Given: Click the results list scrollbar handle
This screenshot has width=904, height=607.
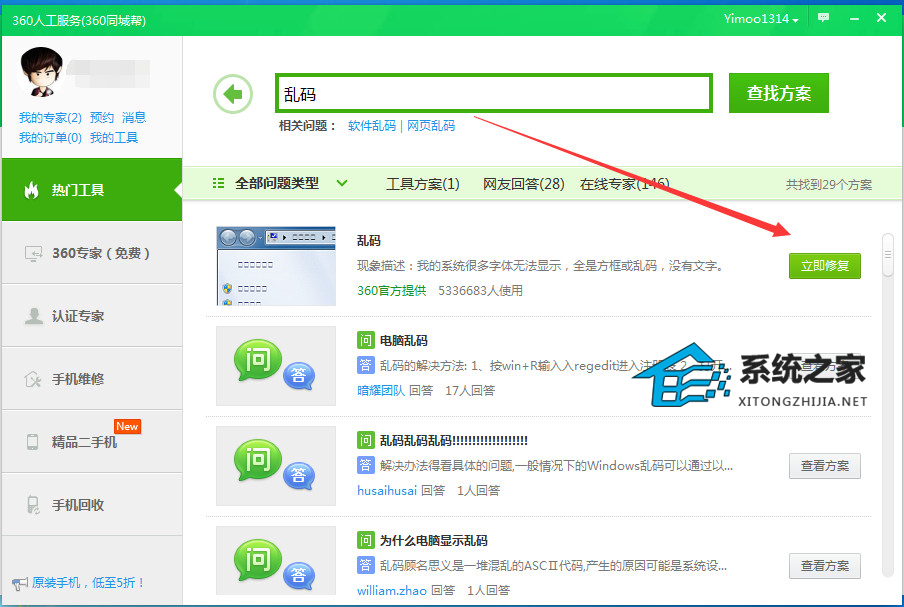Looking at the screenshot, I should [x=888, y=255].
